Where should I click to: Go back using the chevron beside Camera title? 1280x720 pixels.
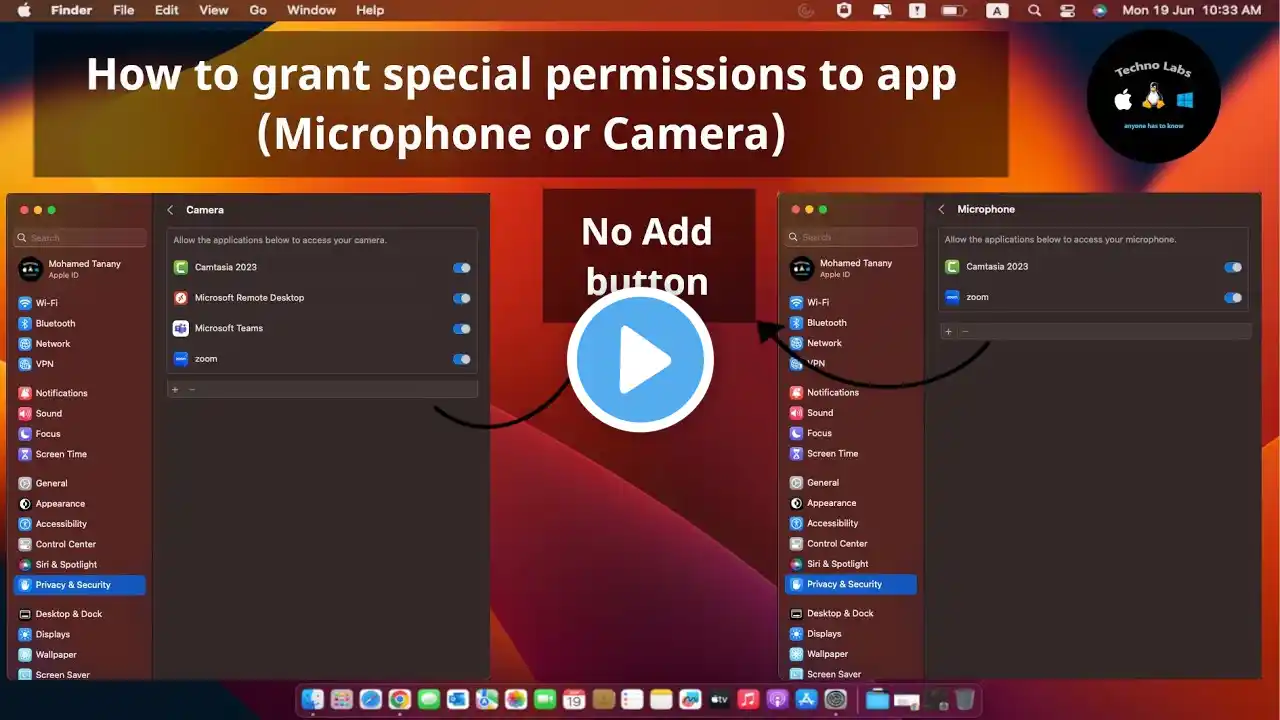170,210
